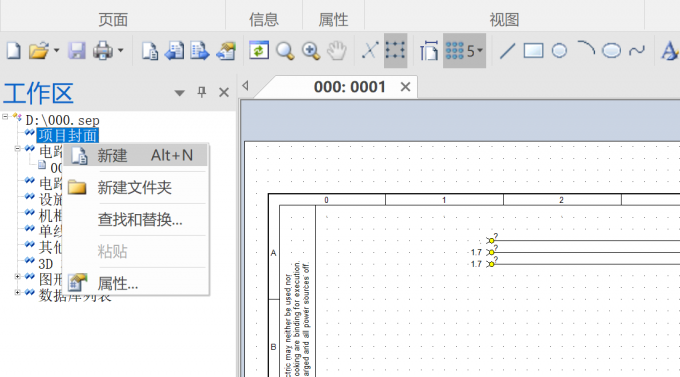The width and height of the screenshot is (680, 377).
Task: Click row label A on drawing
Action: click(273, 253)
